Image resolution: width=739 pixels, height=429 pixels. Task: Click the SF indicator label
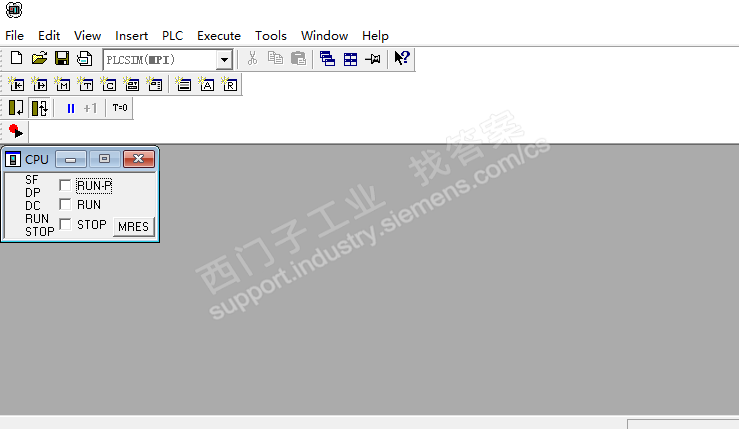[x=32, y=180]
